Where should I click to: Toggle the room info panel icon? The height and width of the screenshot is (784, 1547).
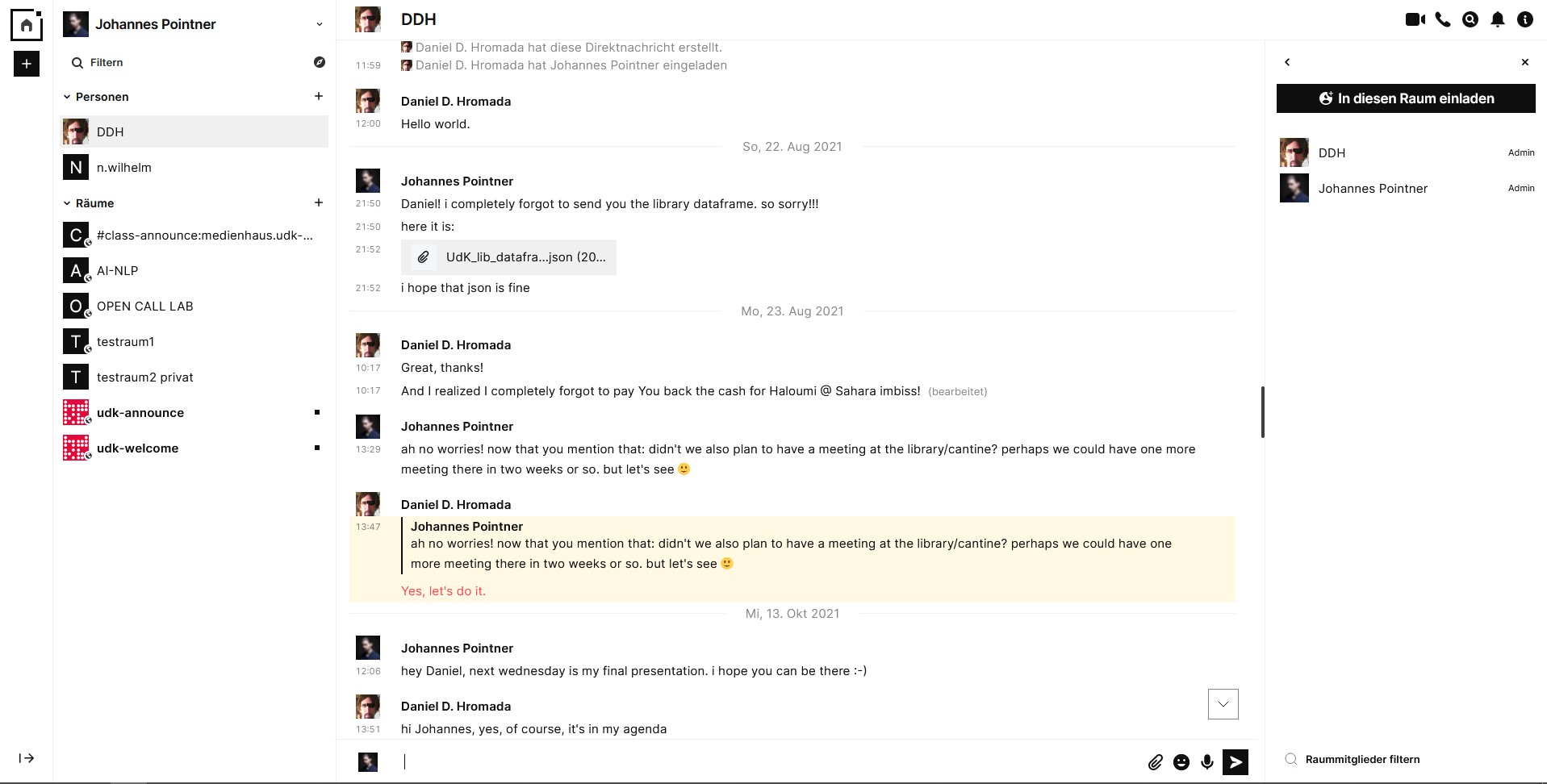pos(1525,20)
